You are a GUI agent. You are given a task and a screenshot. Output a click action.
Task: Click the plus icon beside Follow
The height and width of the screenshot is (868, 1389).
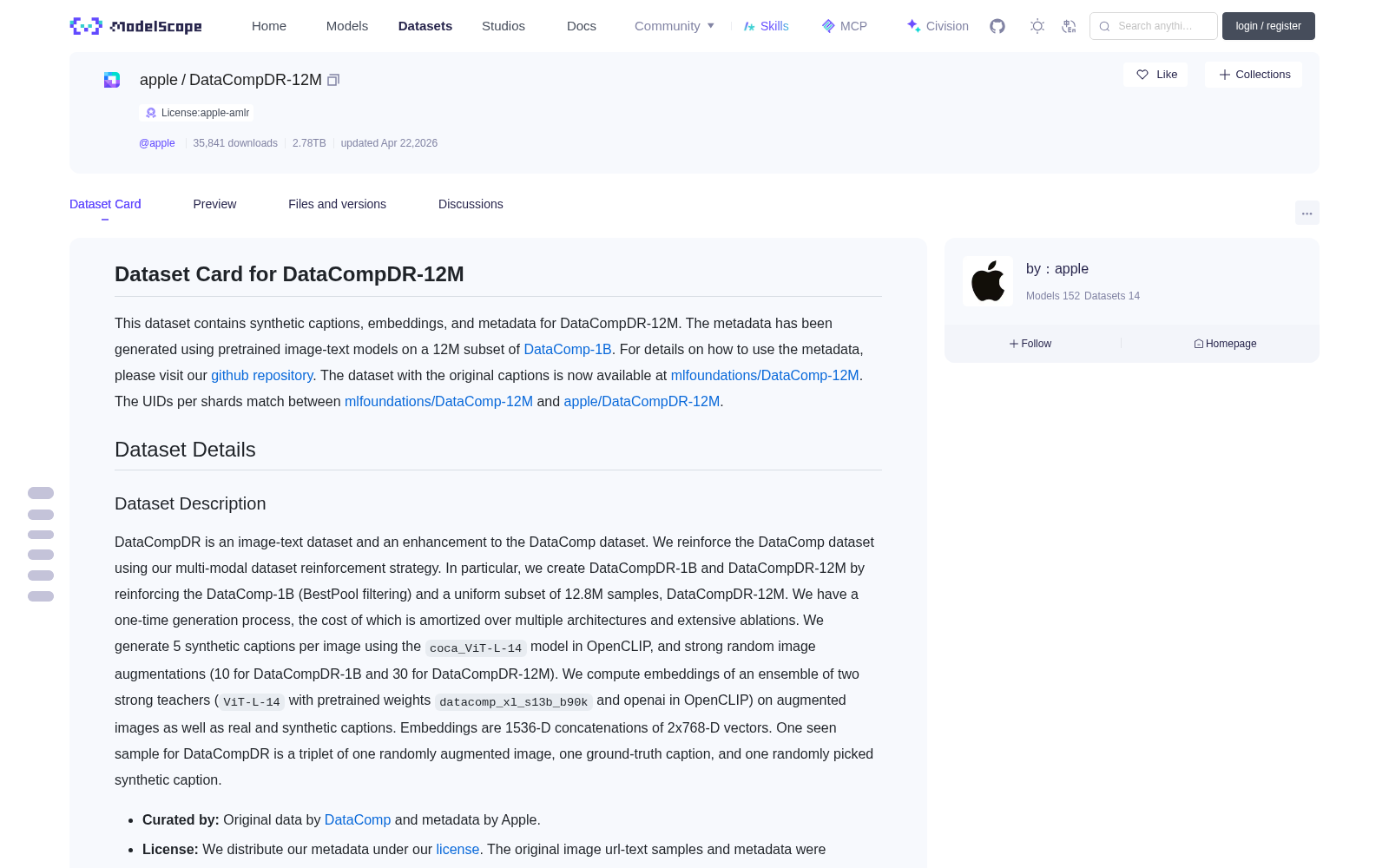(1014, 344)
